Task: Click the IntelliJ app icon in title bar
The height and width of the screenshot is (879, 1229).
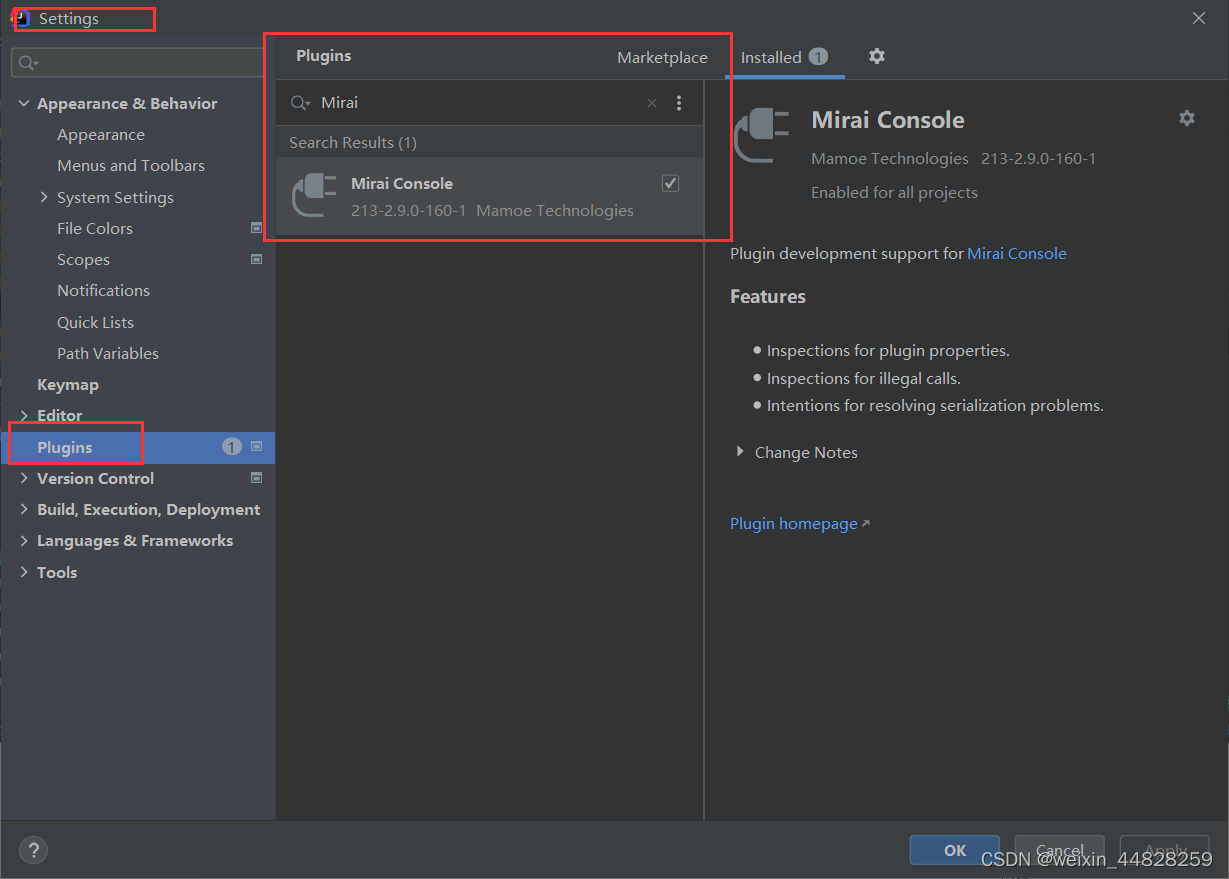Action: [x=21, y=18]
